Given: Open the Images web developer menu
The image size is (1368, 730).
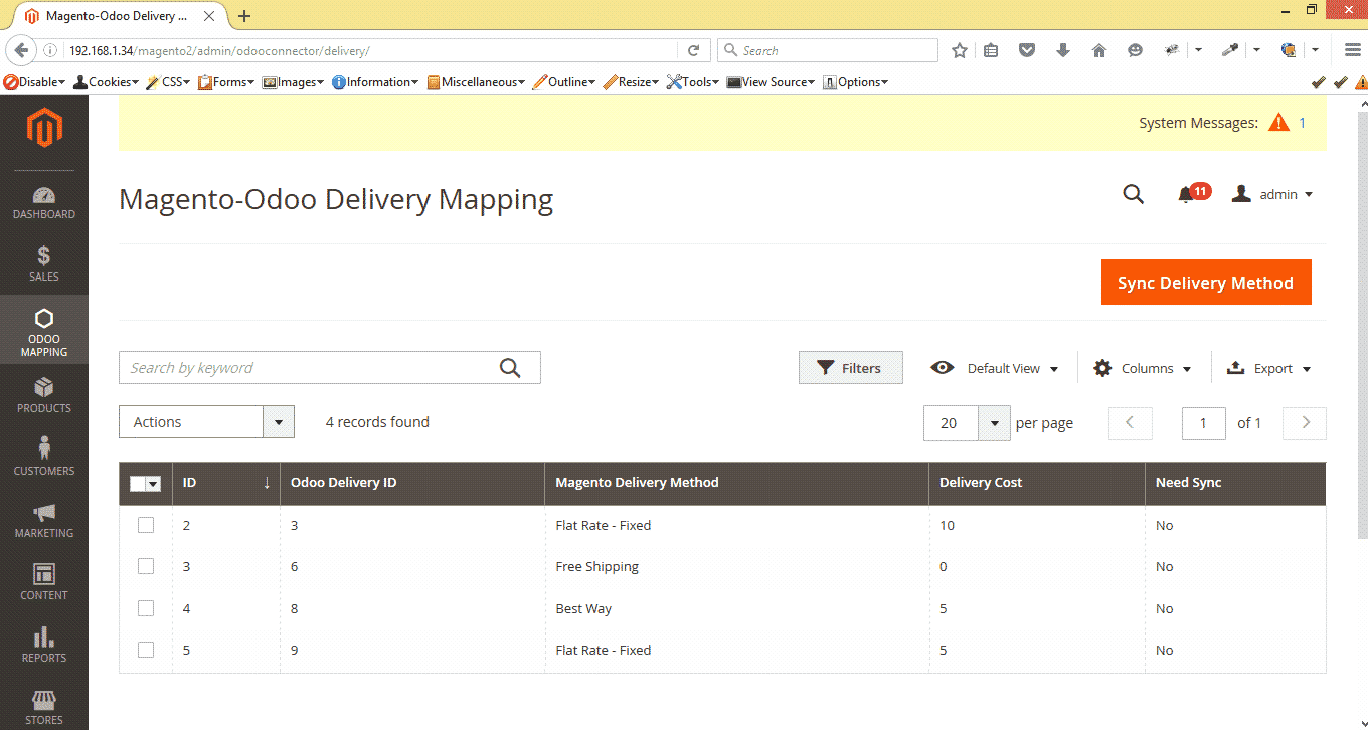Looking at the screenshot, I should (x=294, y=82).
